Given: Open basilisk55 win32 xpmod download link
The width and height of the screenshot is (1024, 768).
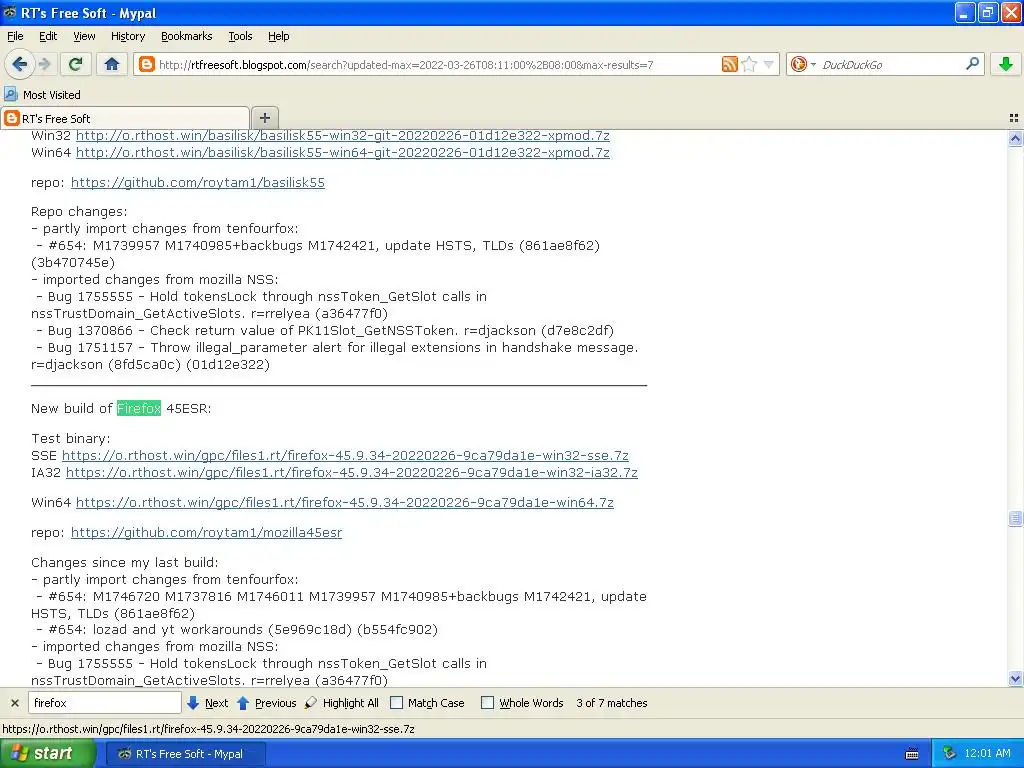Looking at the screenshot, I should (343, 135).
